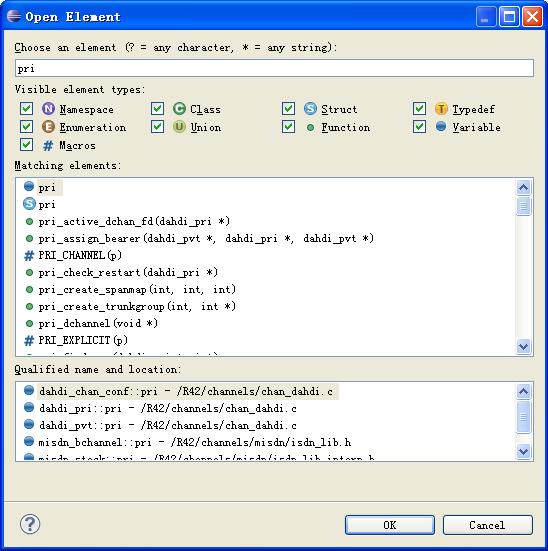Click the Enumeration E icon

coord(49,127)
